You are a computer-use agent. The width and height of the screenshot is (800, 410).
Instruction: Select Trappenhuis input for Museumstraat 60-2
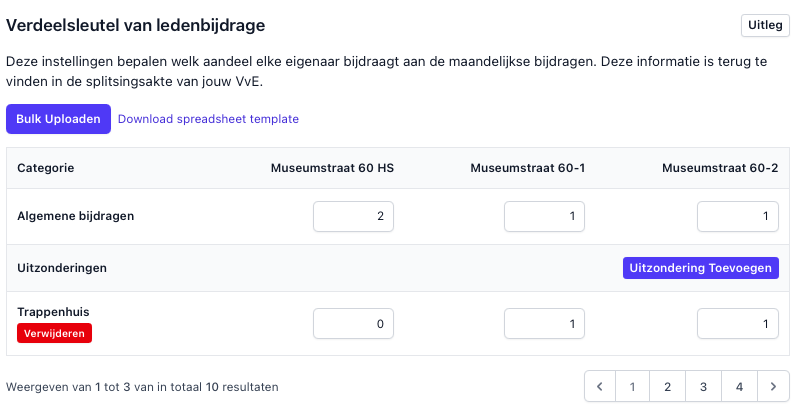click(x=737, y=323)
